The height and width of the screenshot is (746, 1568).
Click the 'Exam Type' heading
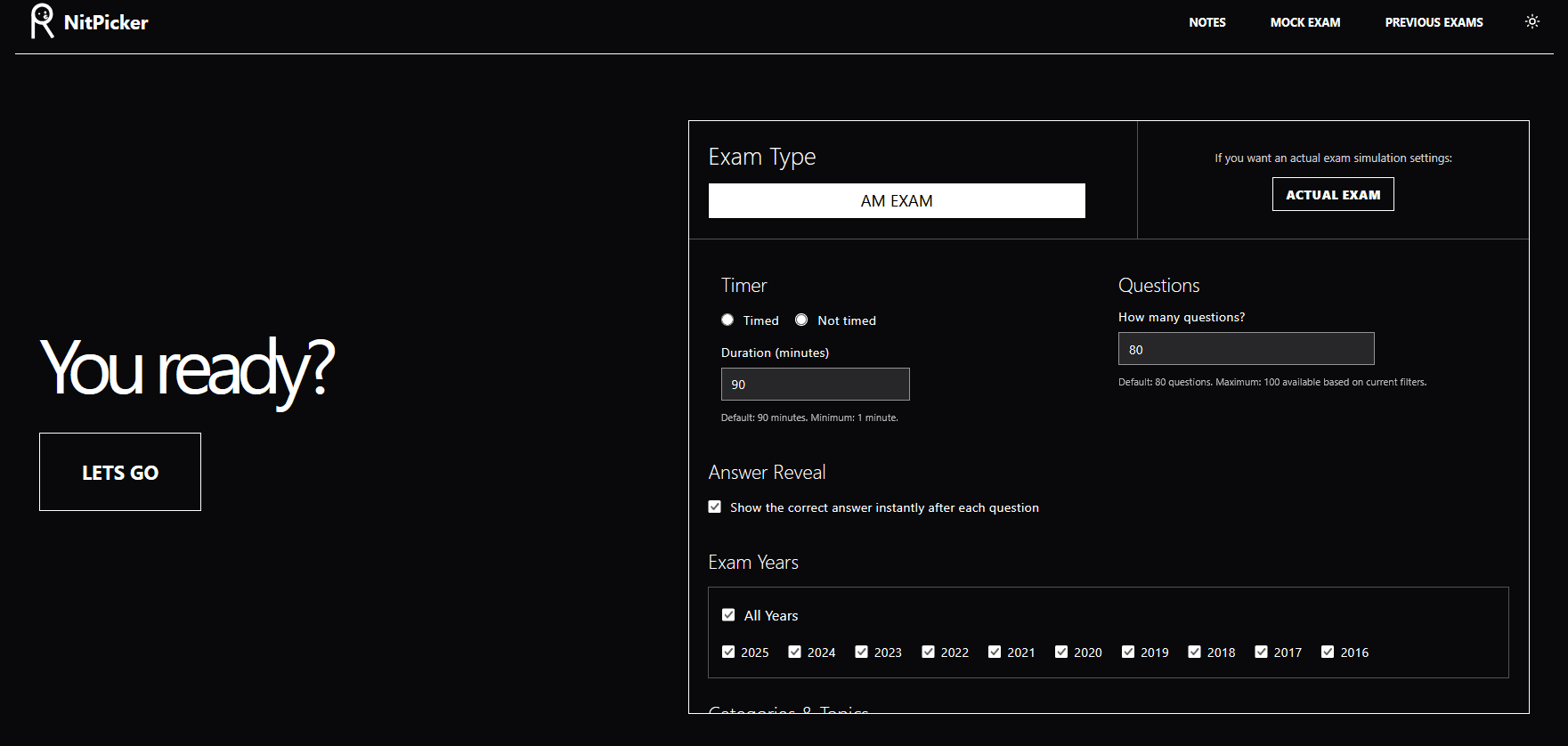pos(762,158)
